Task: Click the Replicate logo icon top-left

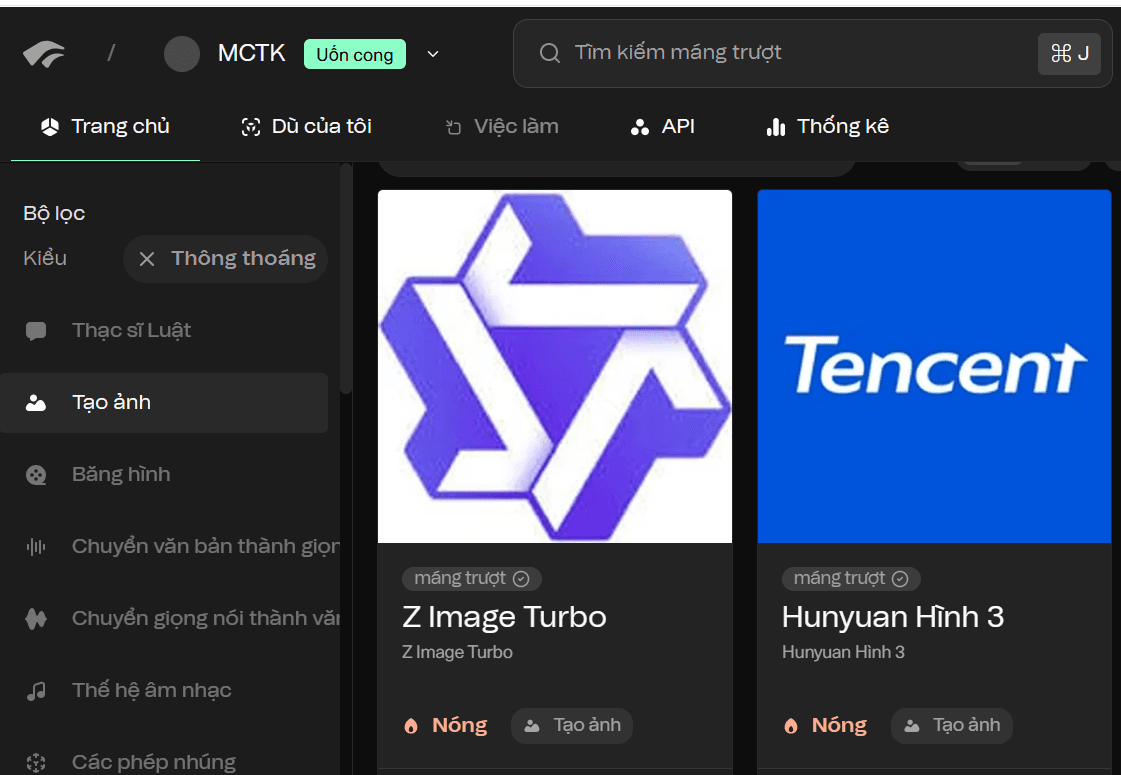Action: pos(44,54)
